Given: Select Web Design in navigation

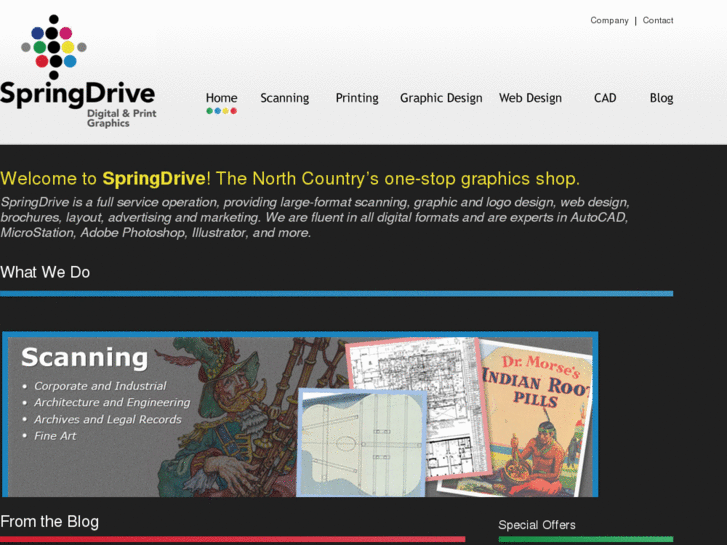Looking at the screenshot, I should (530, 98).
